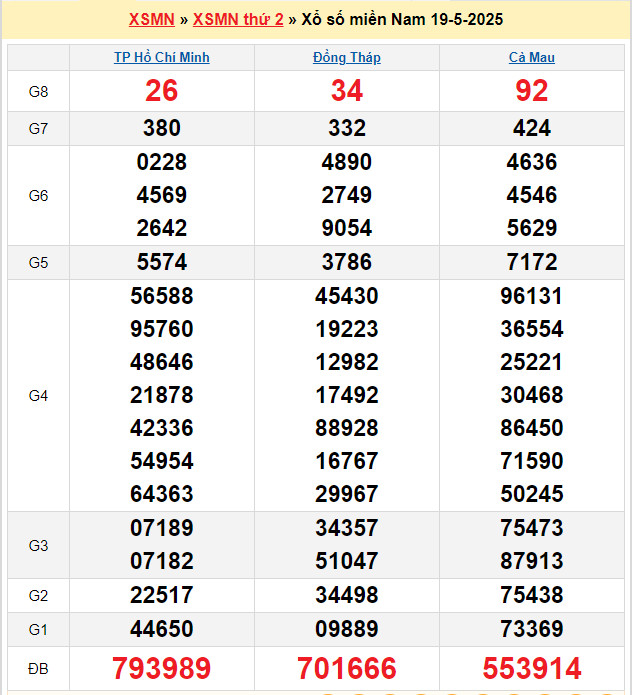
Task: Click the G2 number 22517
Action: (162, 595)
